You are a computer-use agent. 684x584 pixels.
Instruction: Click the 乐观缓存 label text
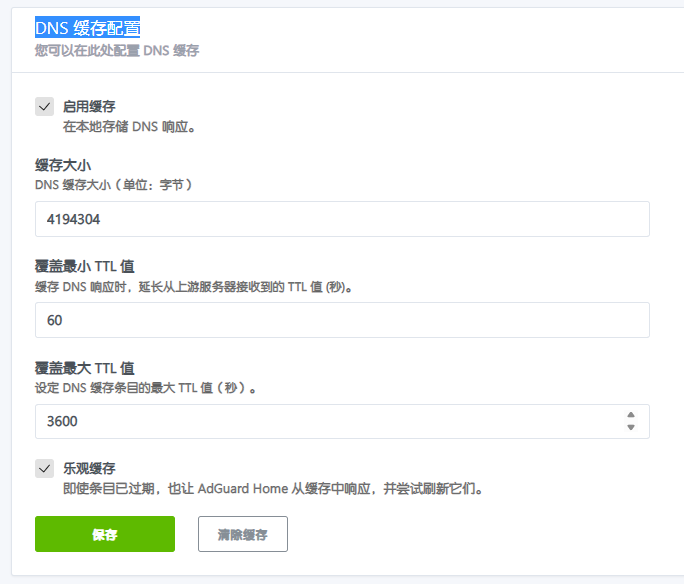(89, 468)
